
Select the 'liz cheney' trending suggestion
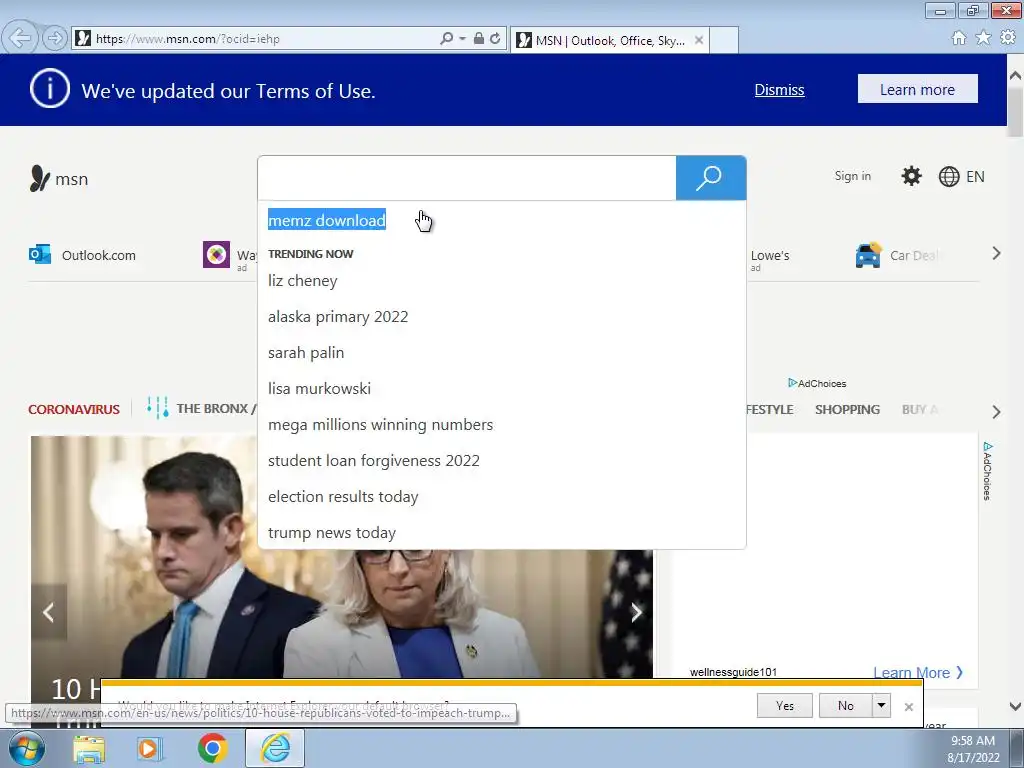point(302,281)
